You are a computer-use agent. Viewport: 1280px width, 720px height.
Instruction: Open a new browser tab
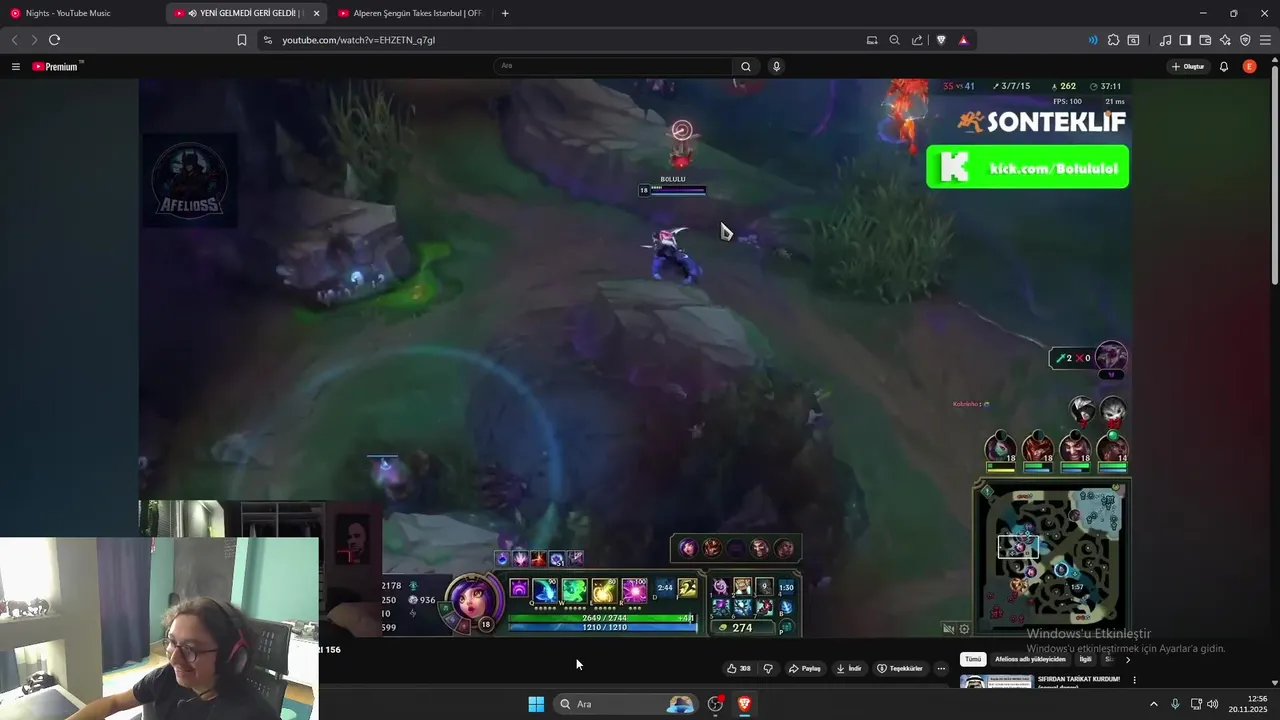pyautogui.click(x=505, y=13)
